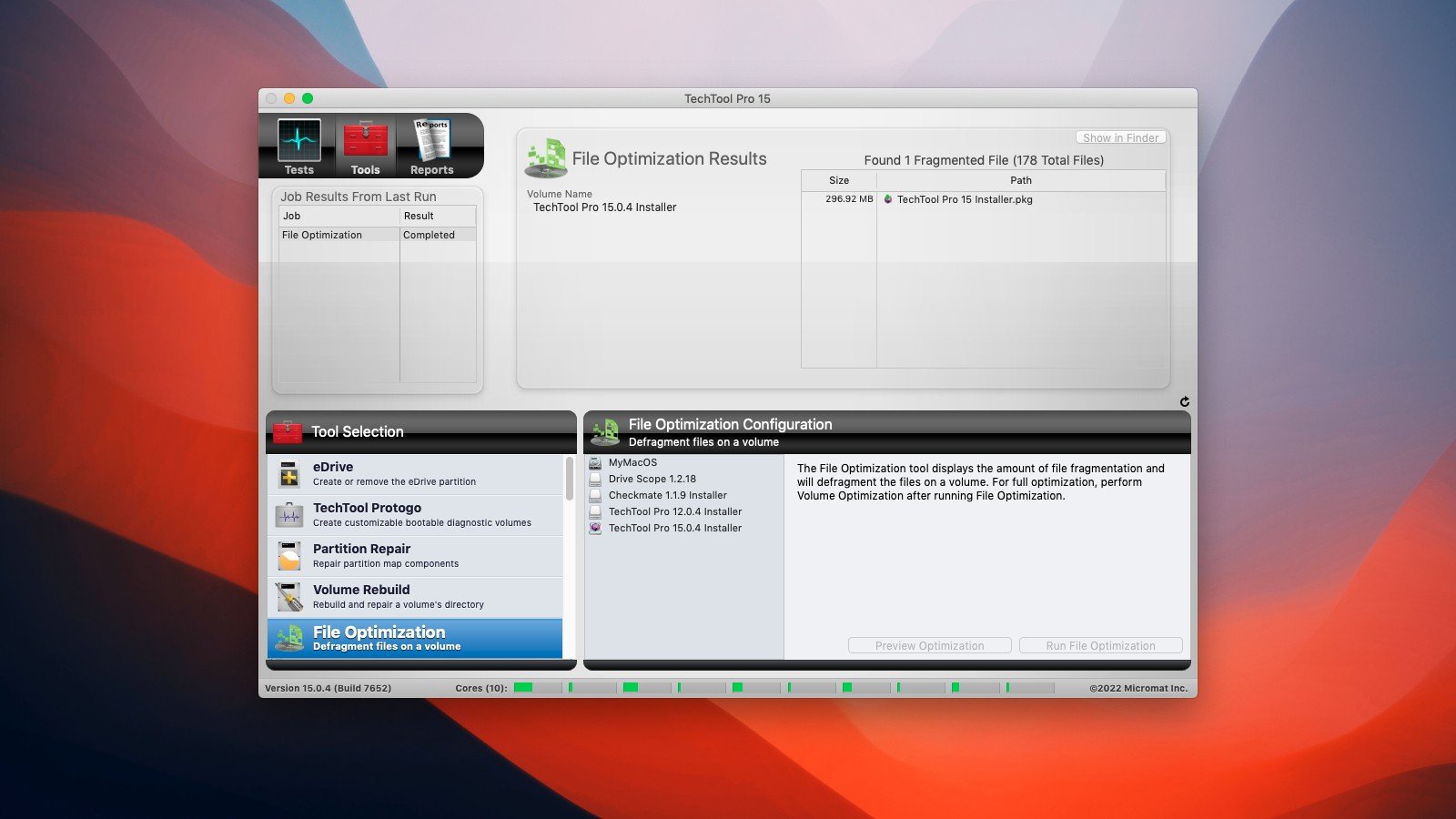Select the MyMacOS volume

click(x=632, y=462)
